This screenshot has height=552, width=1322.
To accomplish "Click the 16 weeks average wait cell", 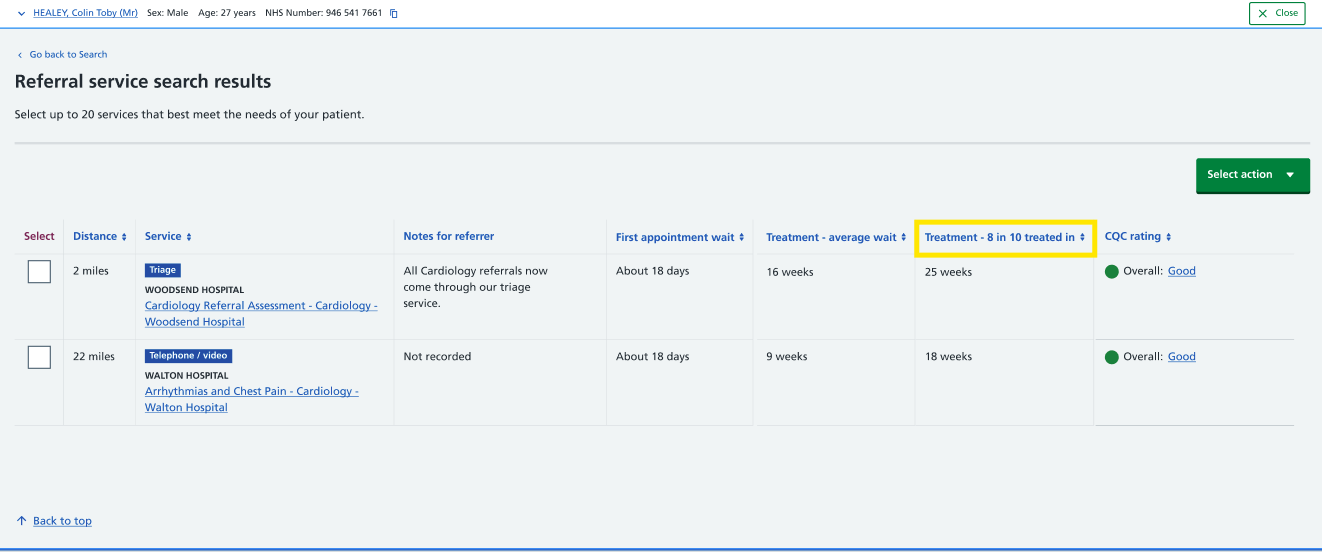I will [790, 272].
